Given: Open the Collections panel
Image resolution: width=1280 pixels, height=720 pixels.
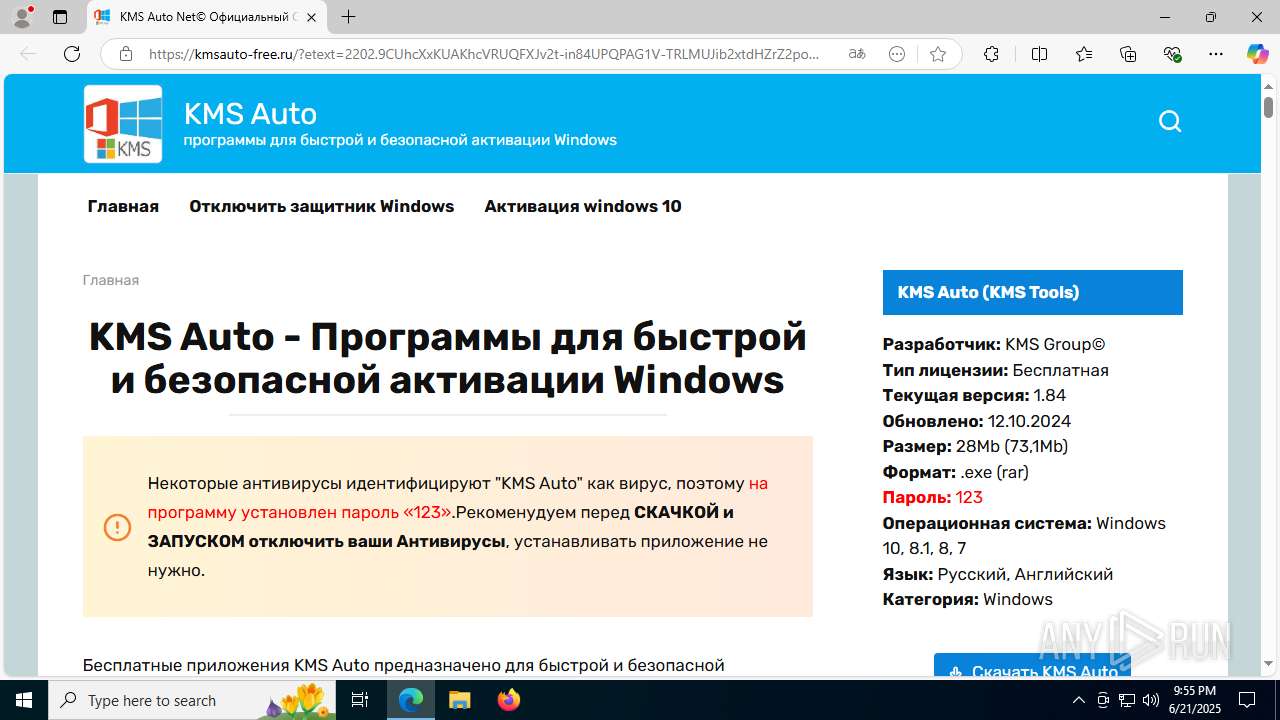Looking at the screenshot, I should (1128, 54).
